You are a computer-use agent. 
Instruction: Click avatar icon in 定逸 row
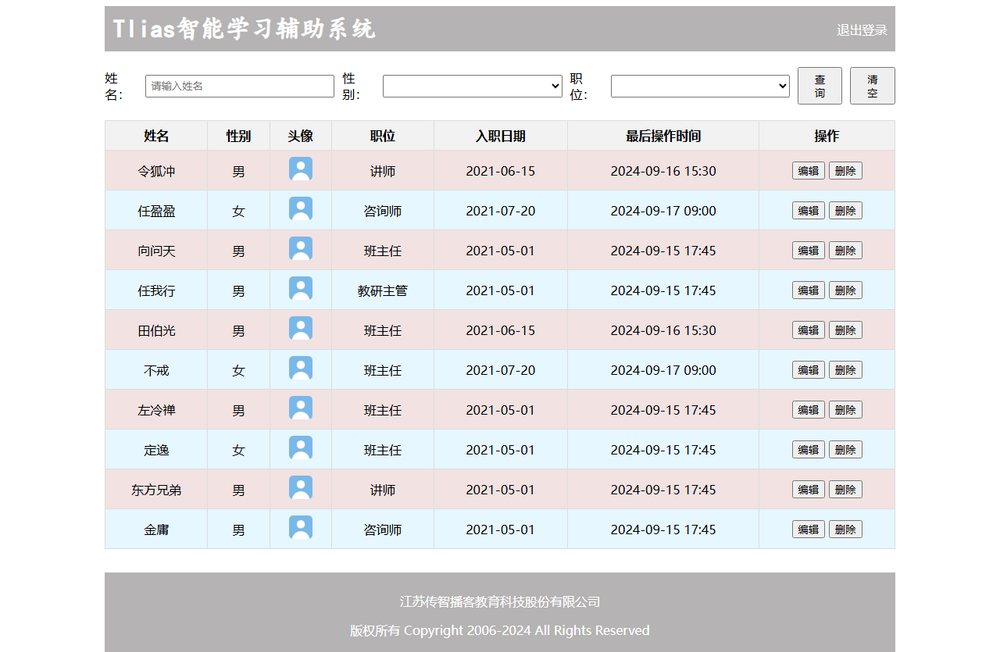pyautogui.click(x=300, y=448)
